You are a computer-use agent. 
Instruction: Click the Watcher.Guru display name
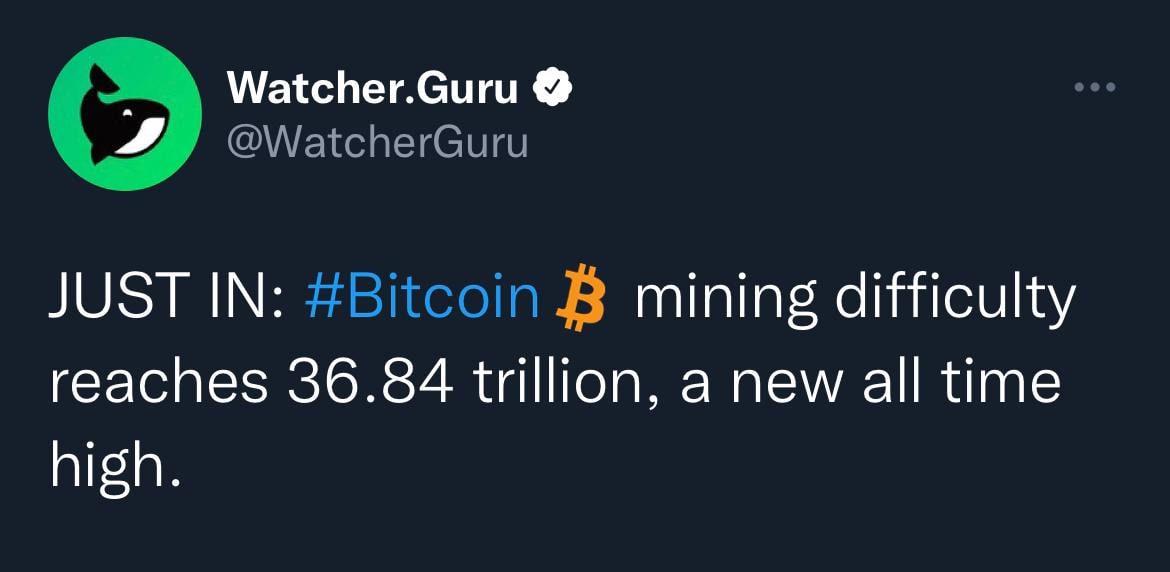point(373,90)
